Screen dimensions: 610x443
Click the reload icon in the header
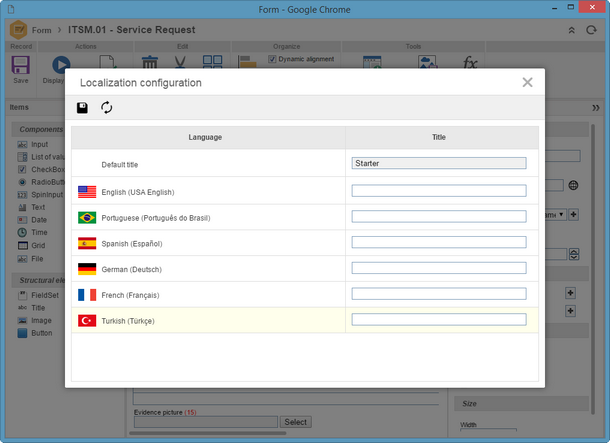tap(591, 30)
